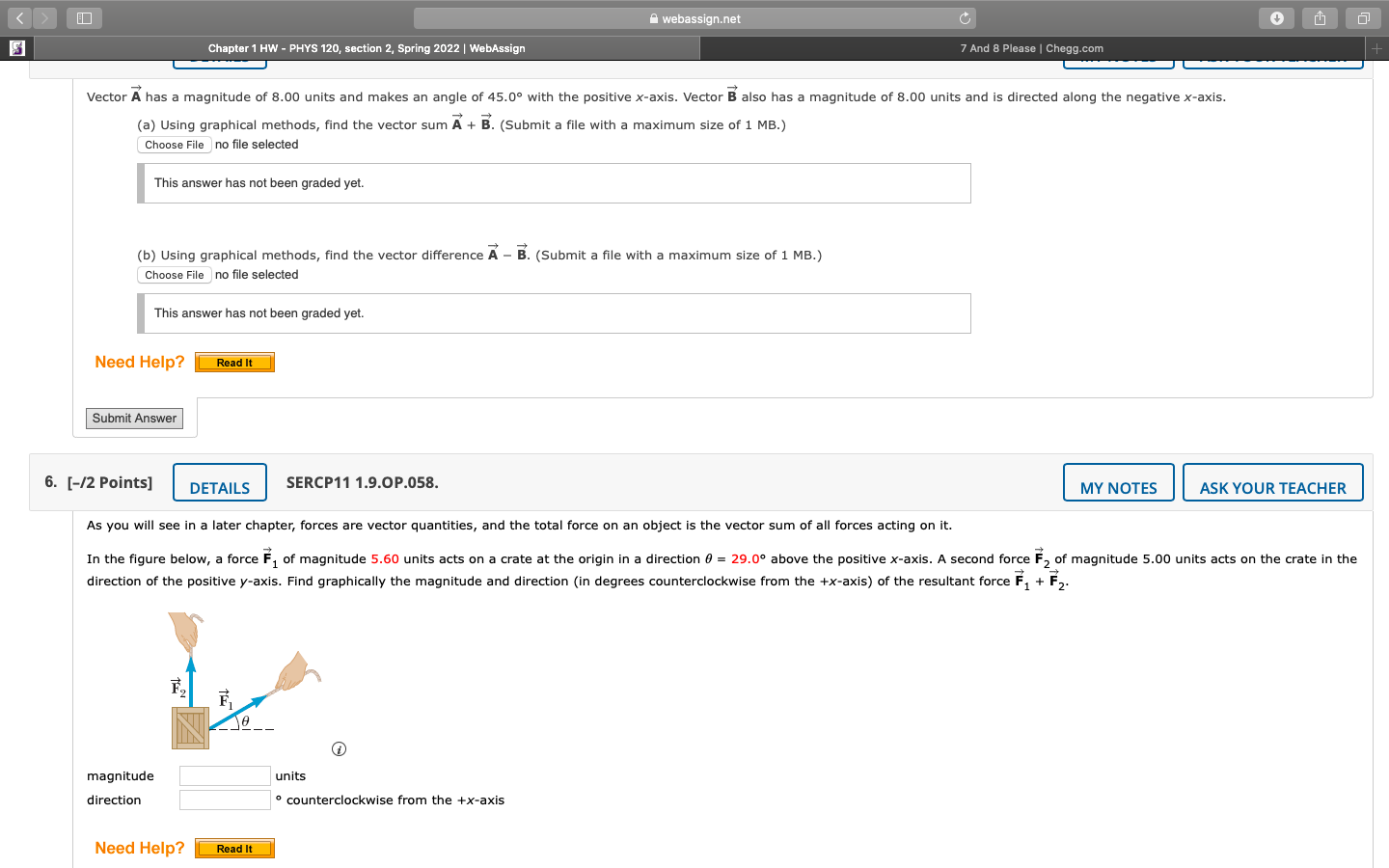
Task: Click the grayed forward navigation arrow
Action: coord(43,17)
